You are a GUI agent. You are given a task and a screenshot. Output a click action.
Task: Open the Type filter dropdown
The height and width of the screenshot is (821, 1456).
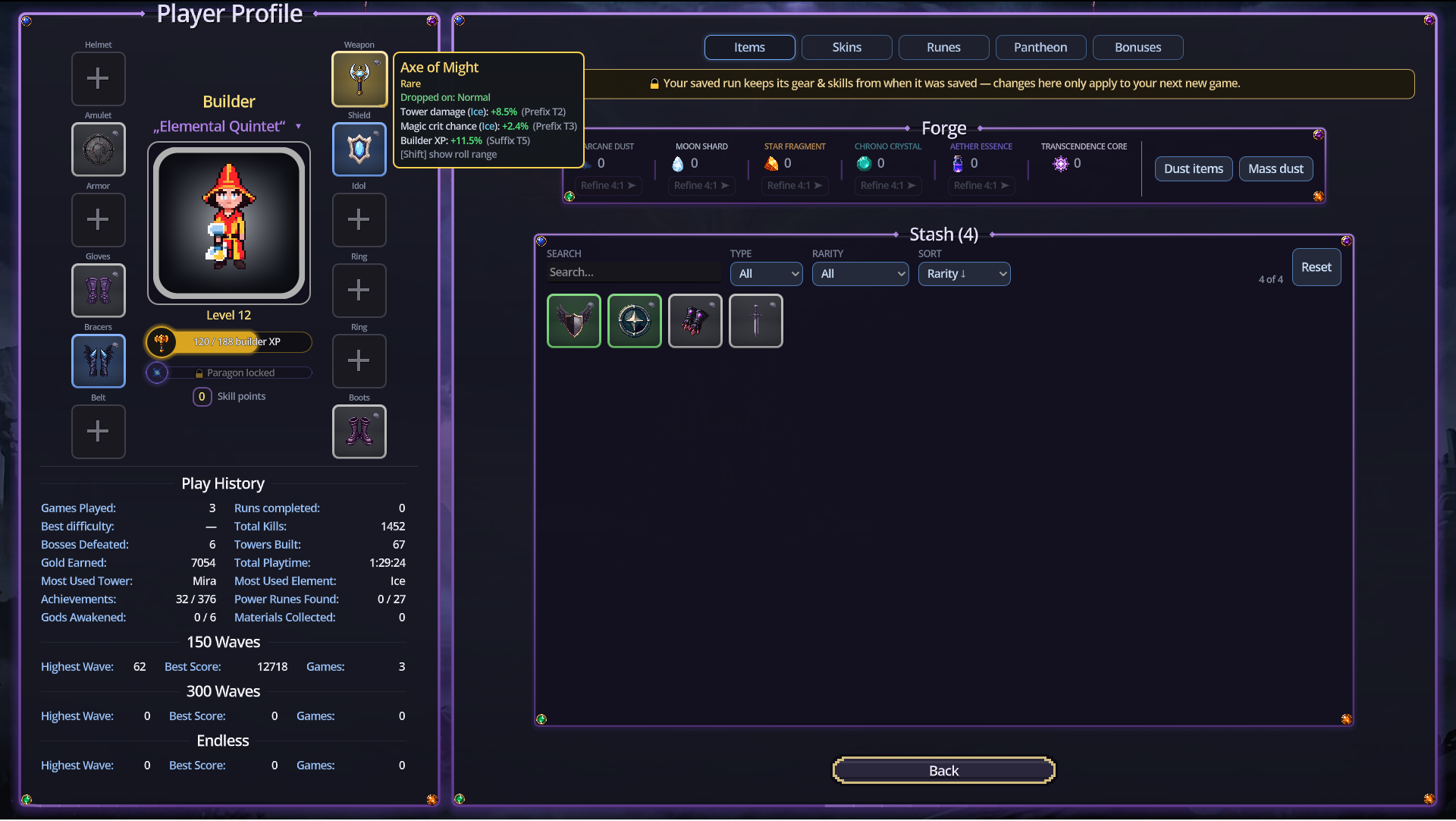coord(766,274)
